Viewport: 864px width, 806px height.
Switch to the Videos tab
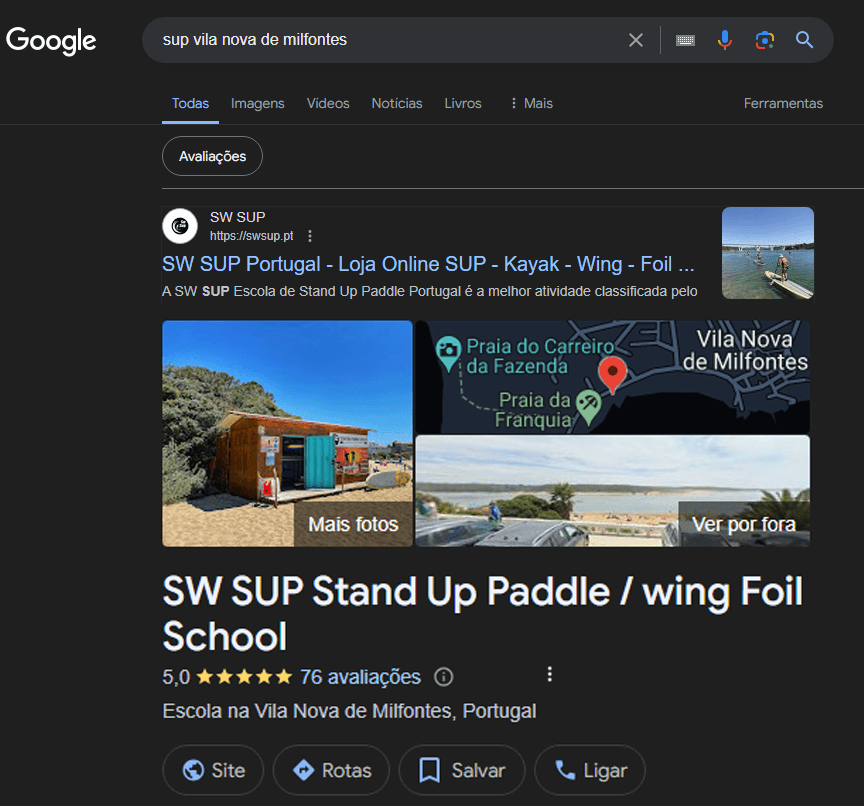[328, 103]
